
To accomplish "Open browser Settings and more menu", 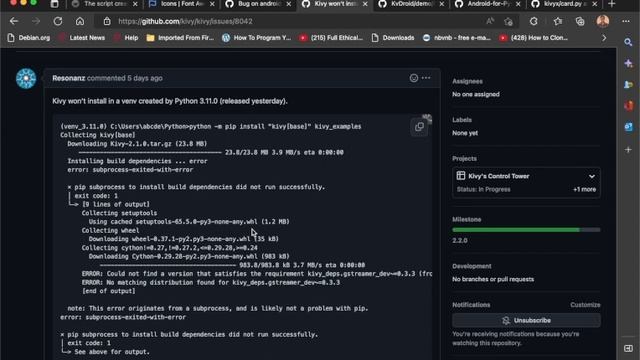I will pos(626,21).
